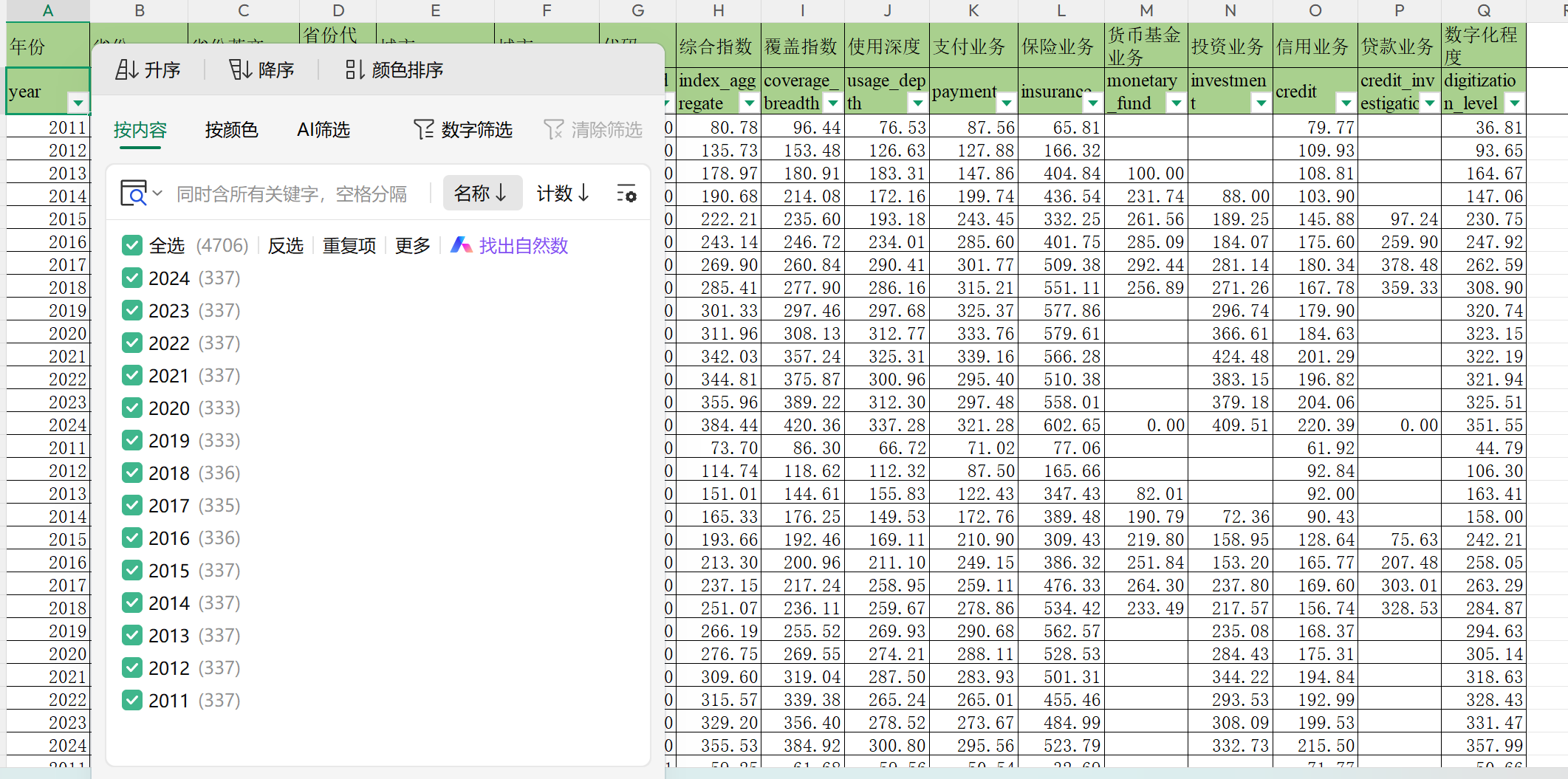1568x779 pixels.
Task: Open payment column filter dropdown
Action: point(1006,103)
